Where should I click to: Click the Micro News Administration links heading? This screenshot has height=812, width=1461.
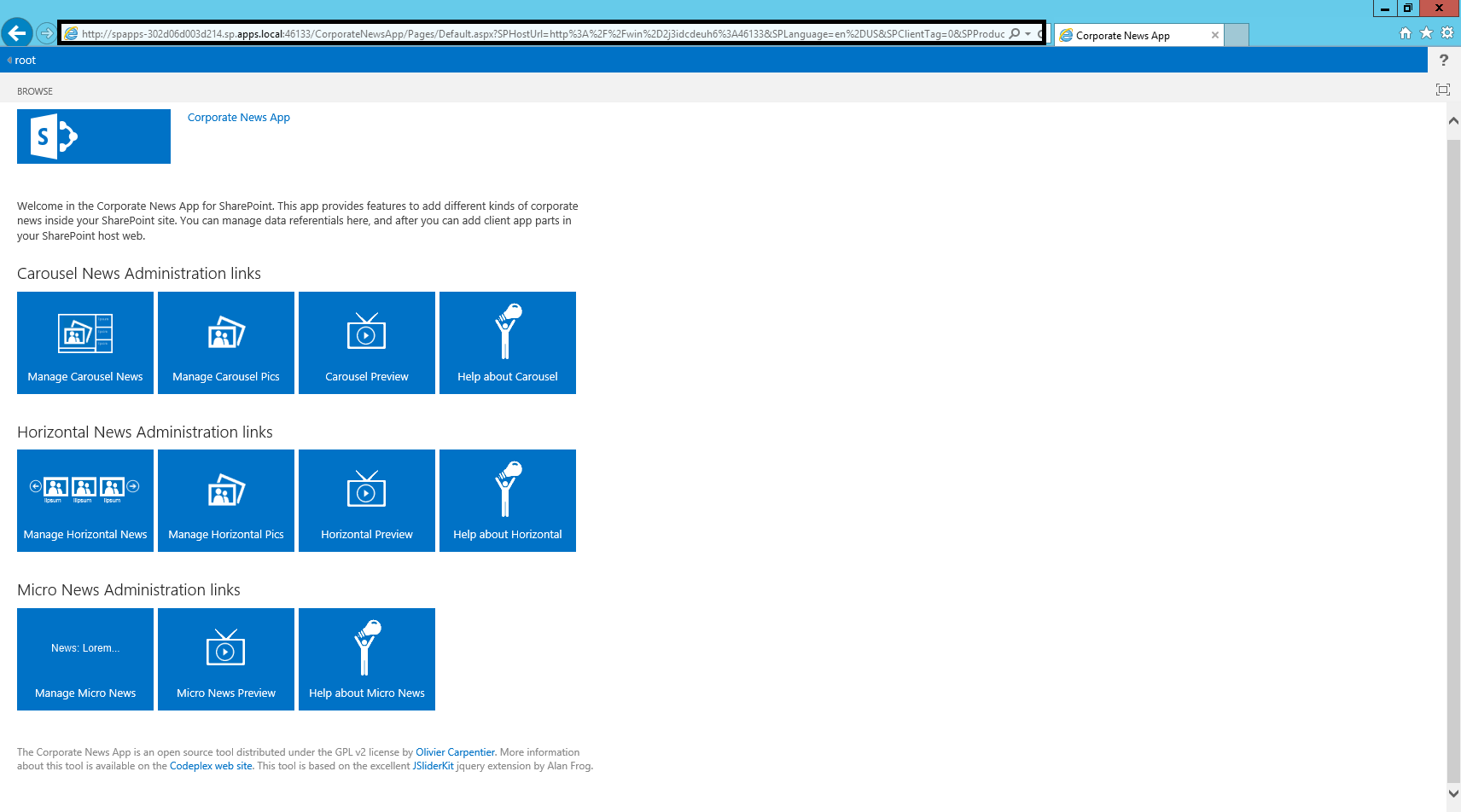click(129, 590)
